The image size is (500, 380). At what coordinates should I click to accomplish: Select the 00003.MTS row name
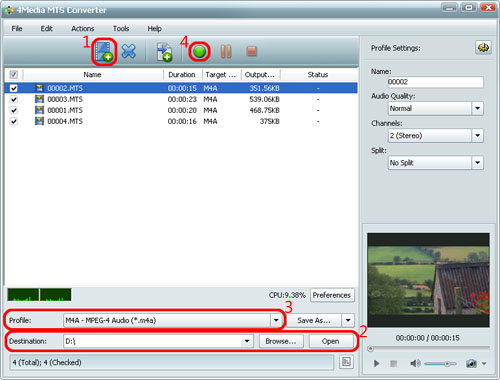(65, 99)
